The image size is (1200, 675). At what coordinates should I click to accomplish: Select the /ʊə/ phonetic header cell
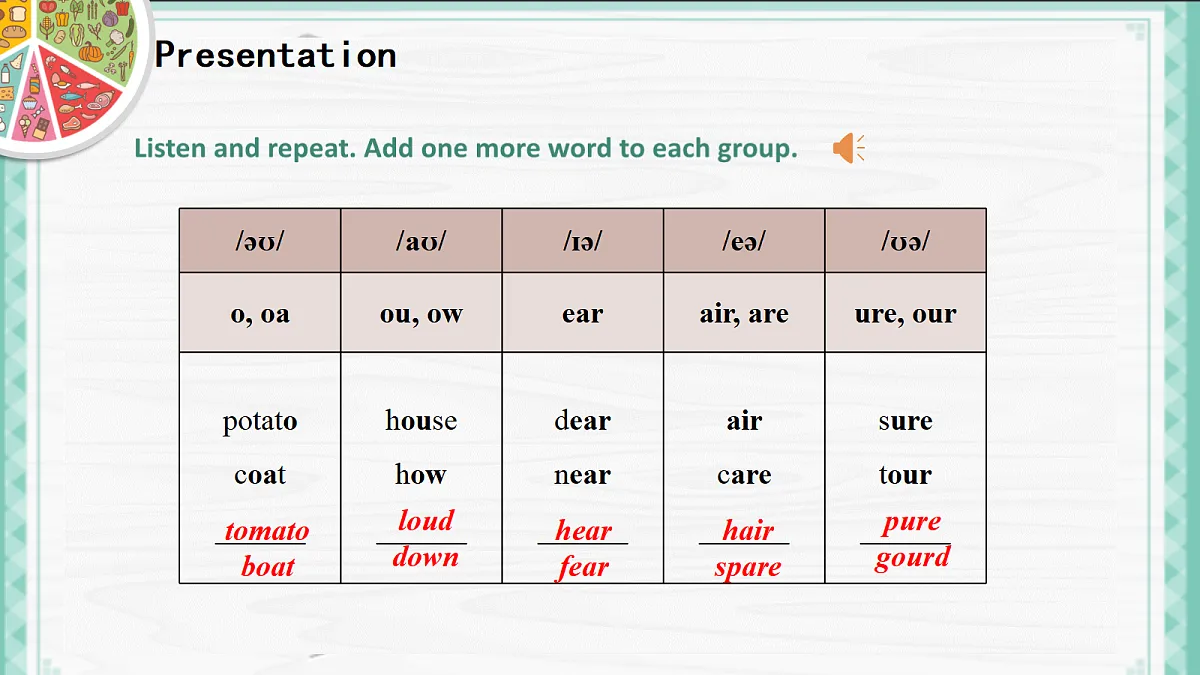point(905,241)
